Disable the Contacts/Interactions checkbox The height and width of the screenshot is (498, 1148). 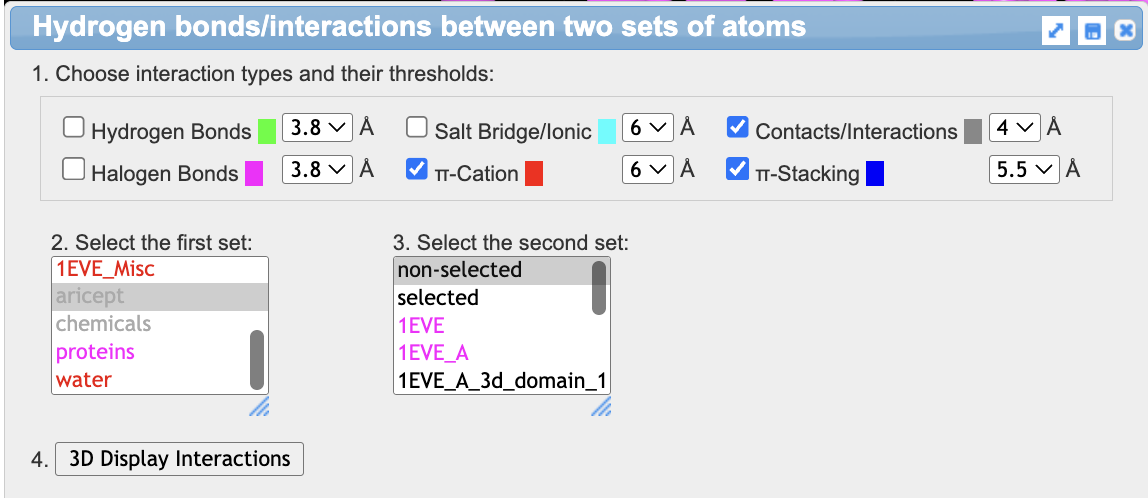point(738,128)
